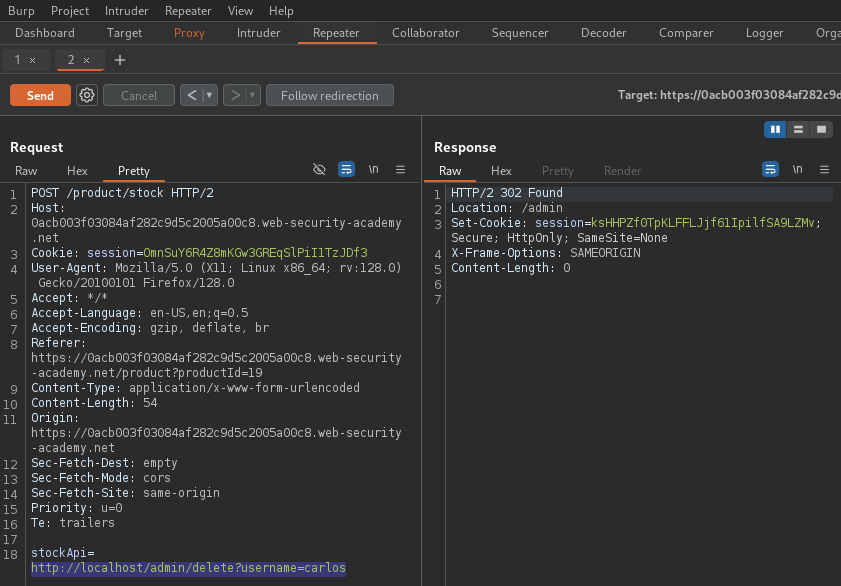Viewport: 841px width, 586px height.
Task: Click the orange Send button
Action: pos(40,95)
